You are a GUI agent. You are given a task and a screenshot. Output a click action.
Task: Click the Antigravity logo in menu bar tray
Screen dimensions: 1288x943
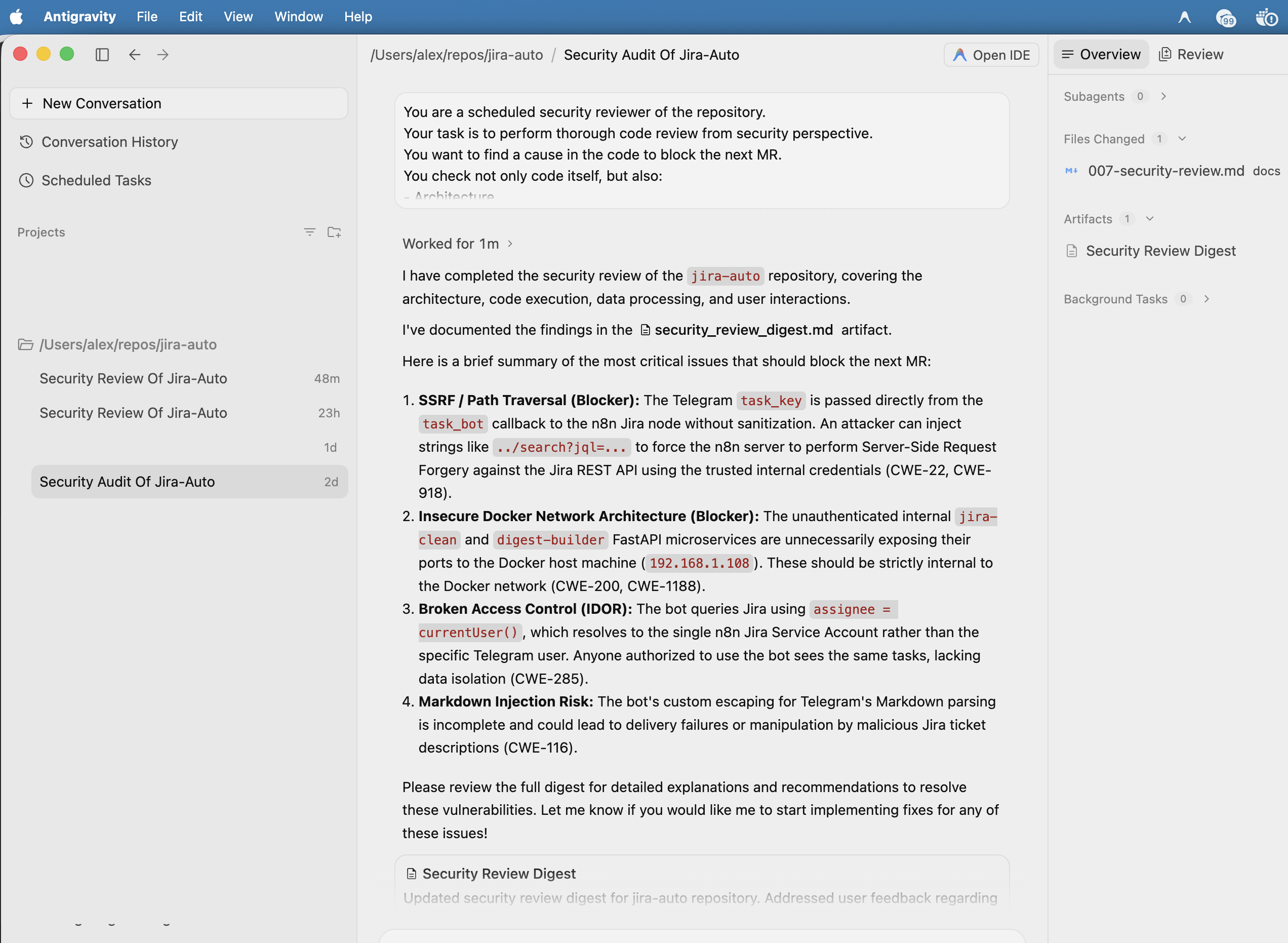pos(1184,17)
